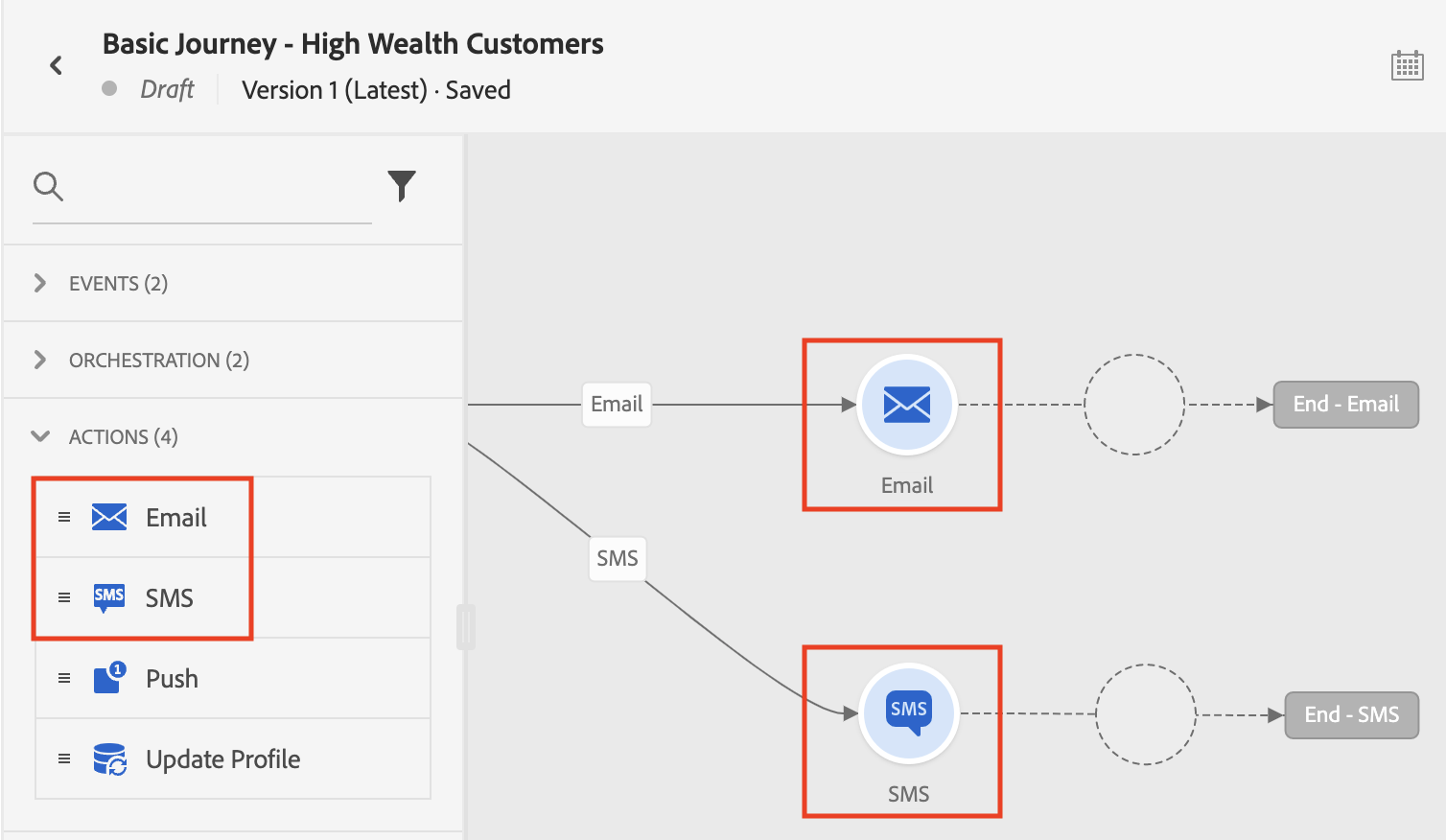The width and height of the screenshot is (1446, 840).
Task: Open the filter funnel icon
Action: 402,186
